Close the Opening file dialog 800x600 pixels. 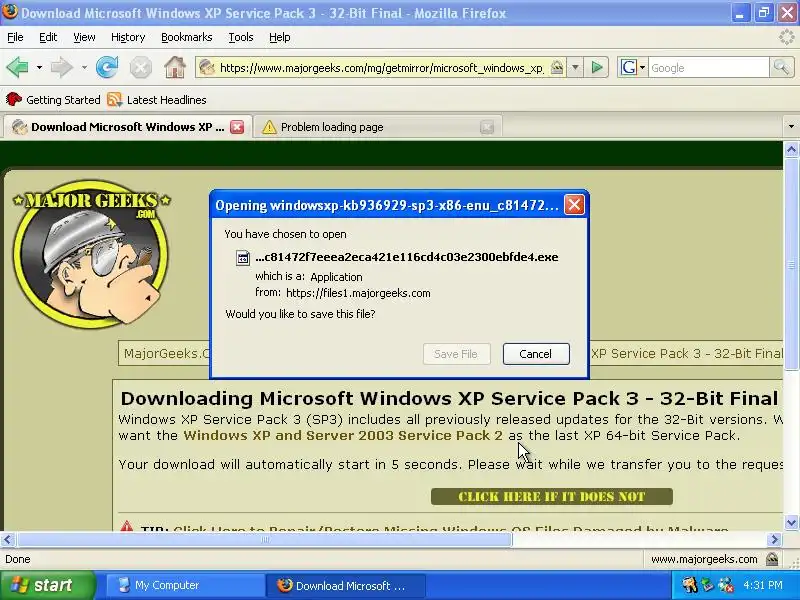[x=574, y=205]
